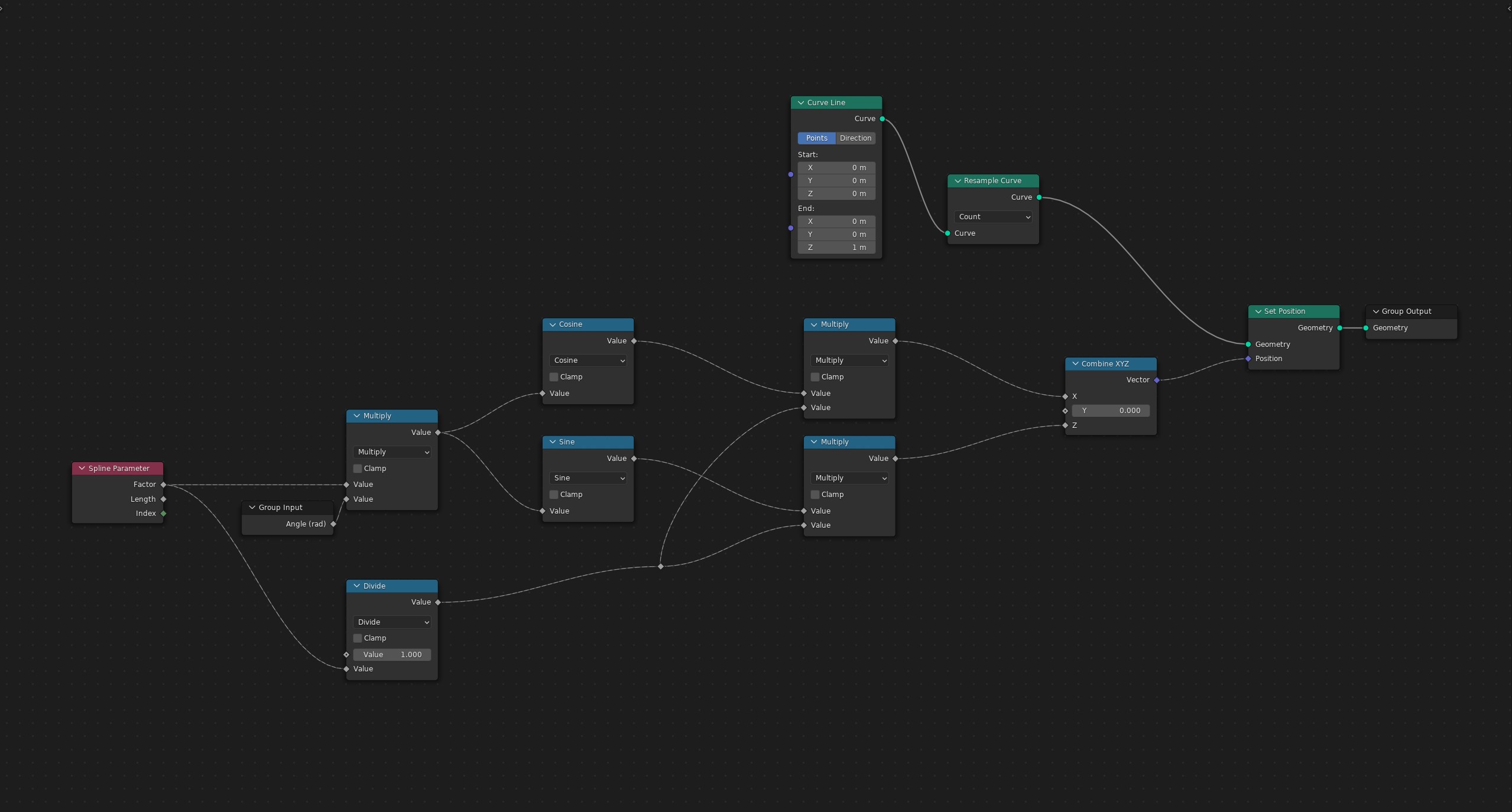Adjust the Y value slider in Combine XYZ

pyautogui.click(x=1113, y=410)
